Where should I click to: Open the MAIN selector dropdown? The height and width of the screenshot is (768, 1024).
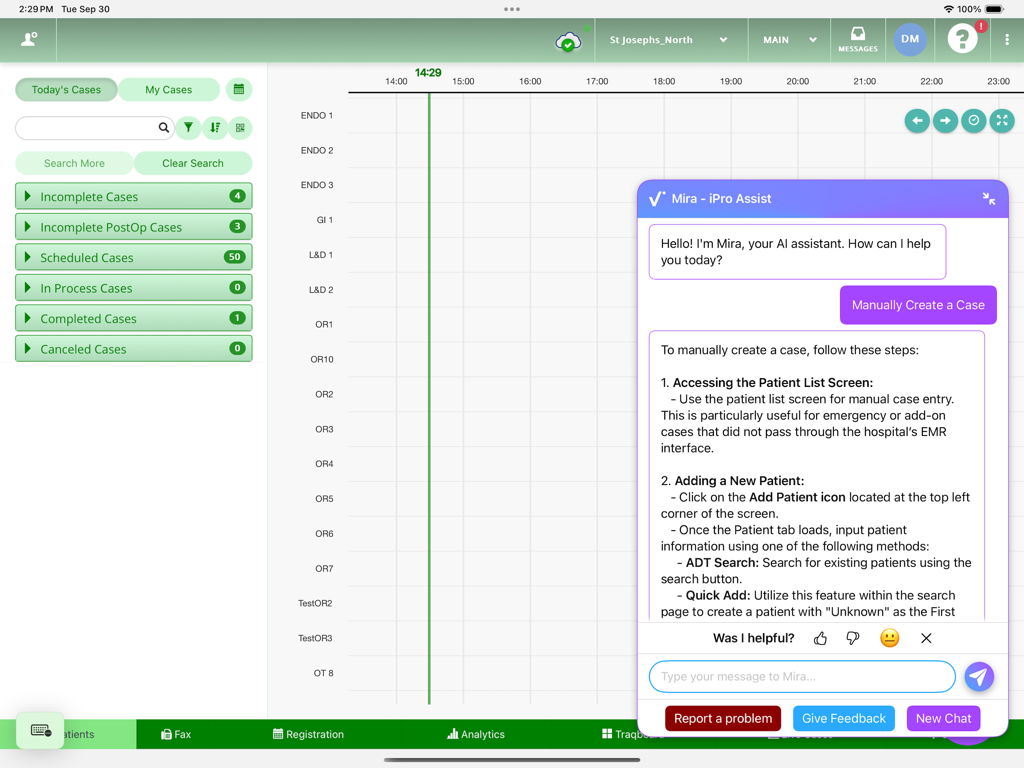pos(789,39)
